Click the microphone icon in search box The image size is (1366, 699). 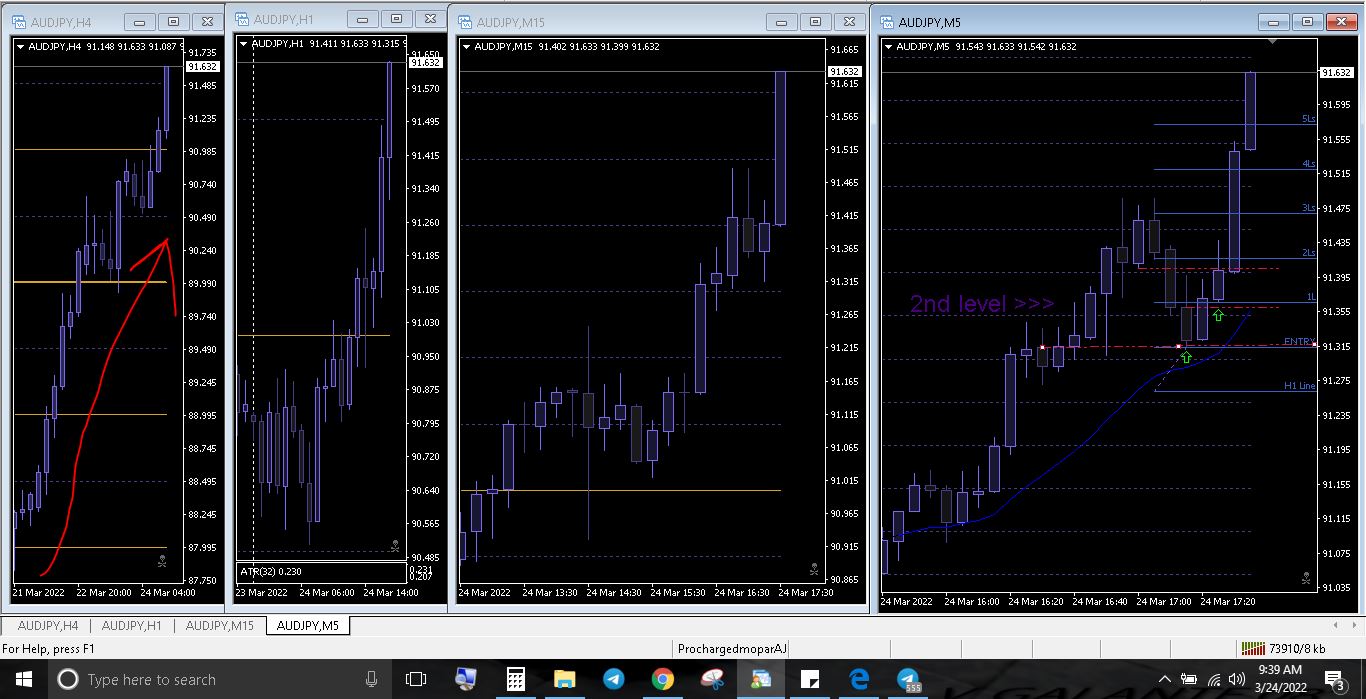[x=372, y=679]
